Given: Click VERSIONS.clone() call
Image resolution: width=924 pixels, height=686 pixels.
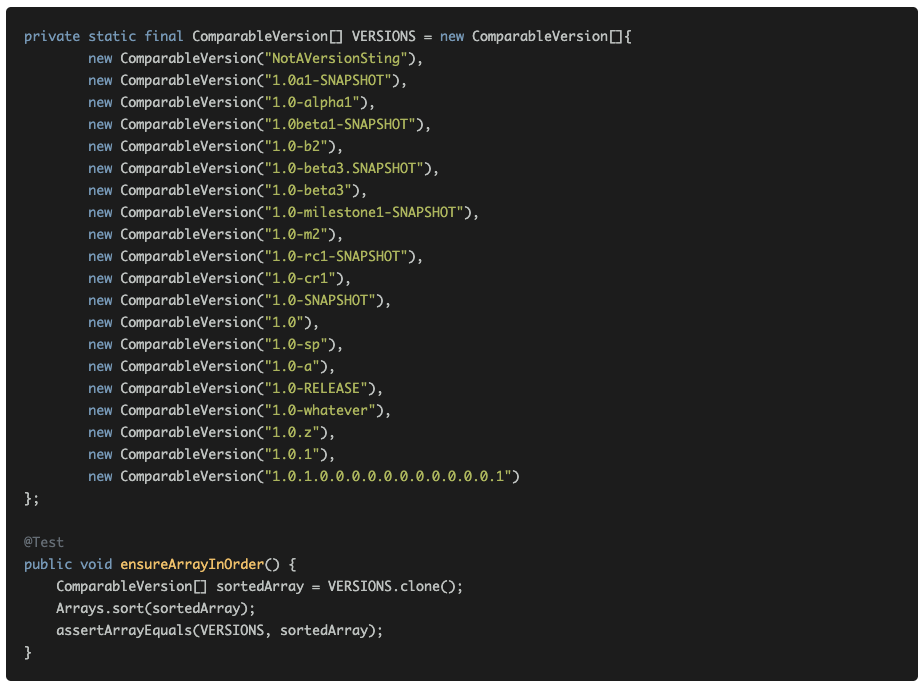Looking at the screenshot, I should coord(391,586).
